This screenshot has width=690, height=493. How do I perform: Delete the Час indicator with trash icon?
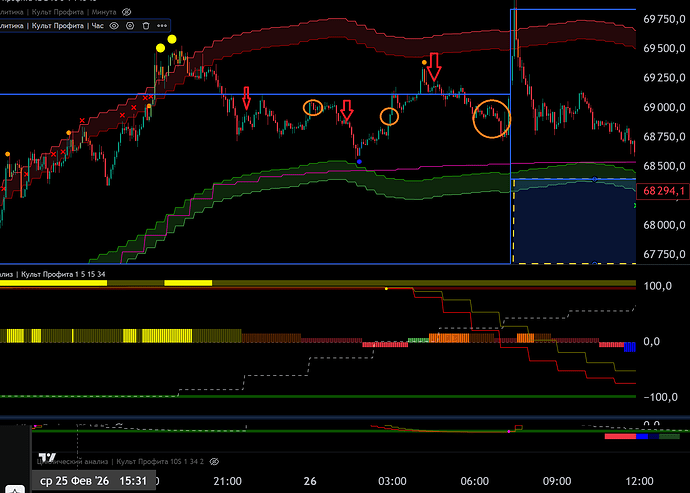click(x=146, y=24)
